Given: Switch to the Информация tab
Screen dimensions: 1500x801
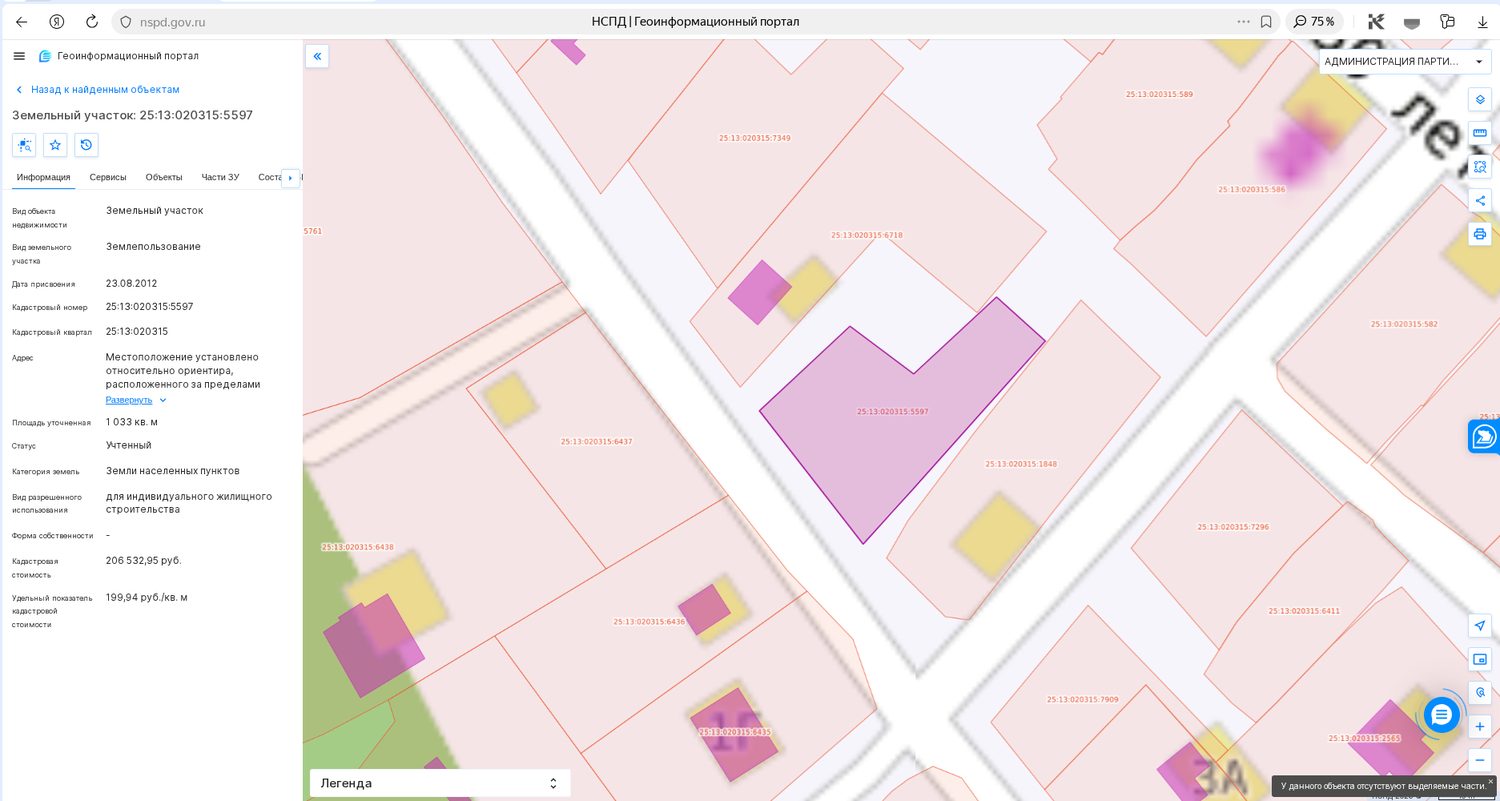Looking at the screenshot, I should tap(43, 177).
